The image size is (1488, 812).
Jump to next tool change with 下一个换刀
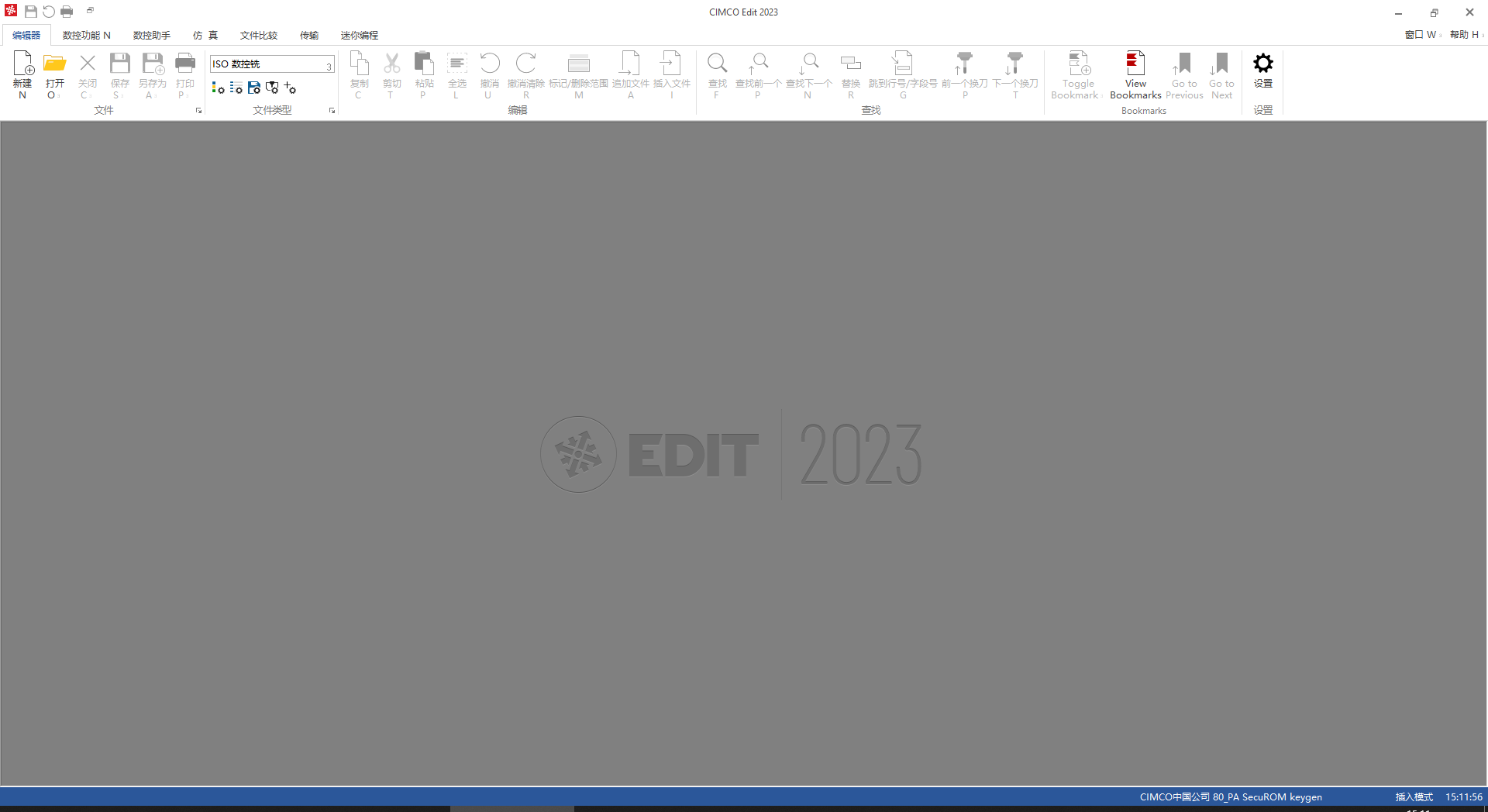coord(1015,74)
